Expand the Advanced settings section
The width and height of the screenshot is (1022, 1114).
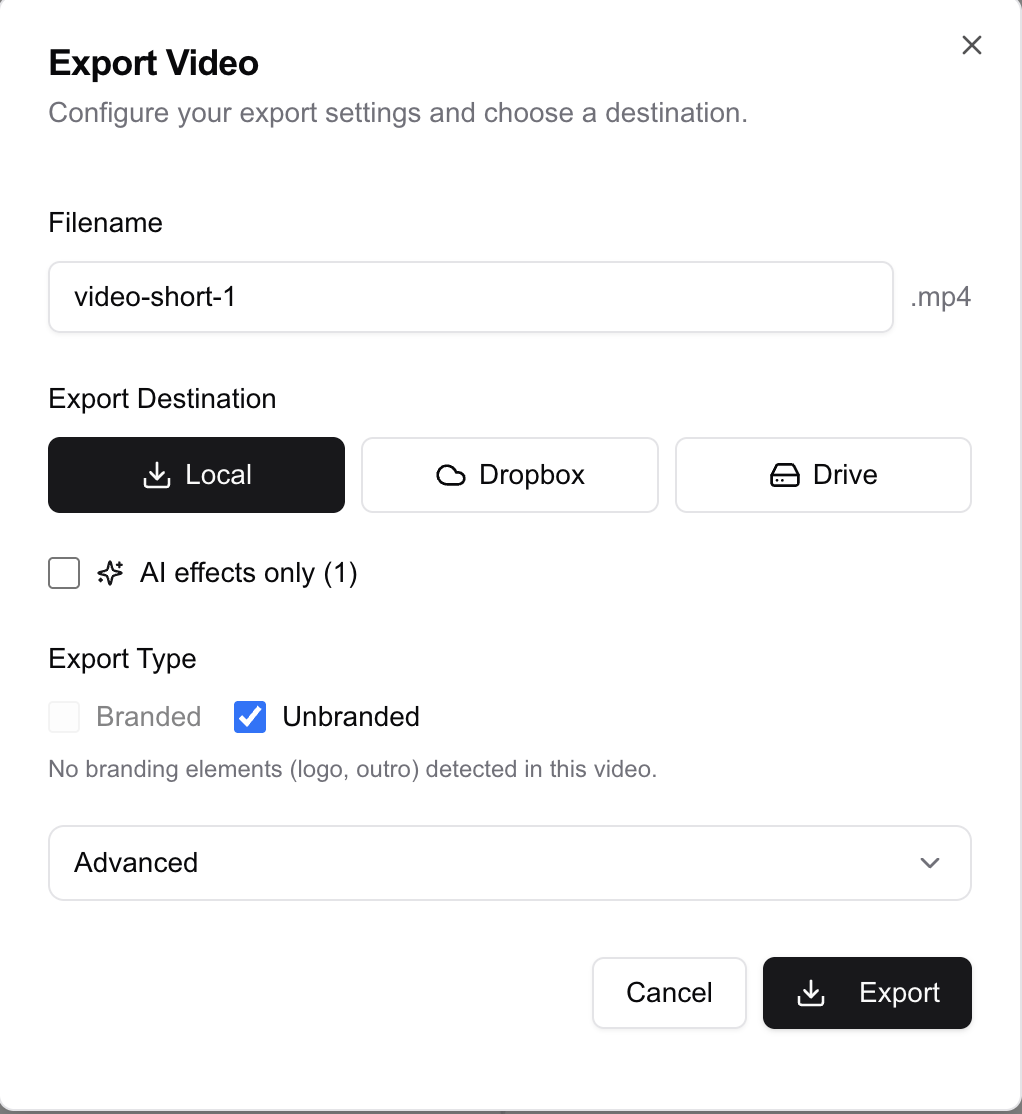click(509, 862)
